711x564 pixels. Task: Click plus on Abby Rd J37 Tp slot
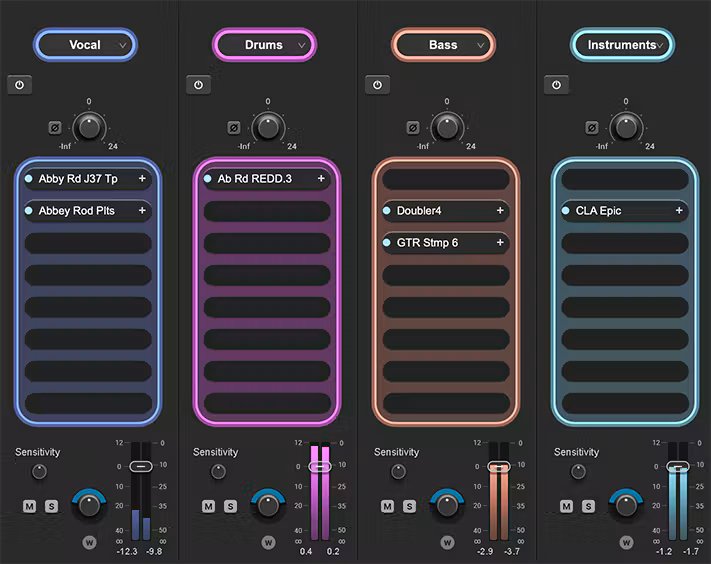click(142, 179)
